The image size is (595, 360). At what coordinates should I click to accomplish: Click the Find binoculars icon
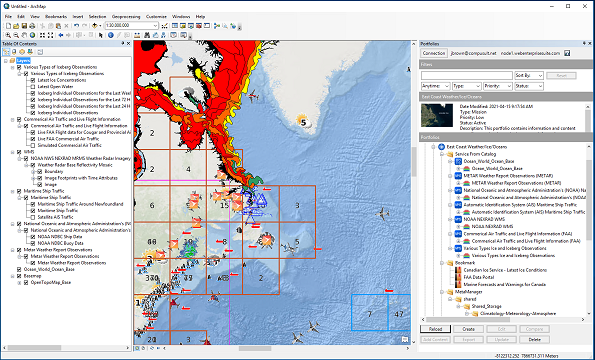click(x=147, y=35)
